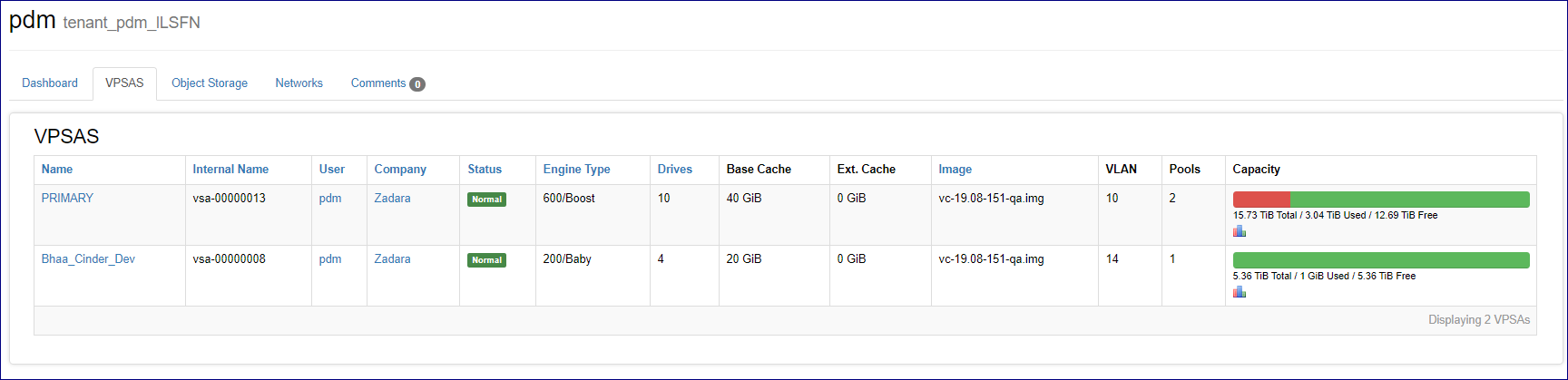The height and width of the screenshot is (380, 1568).
Task: Click the PRIMARY capacity chart icon
Action: [1239, 231]
